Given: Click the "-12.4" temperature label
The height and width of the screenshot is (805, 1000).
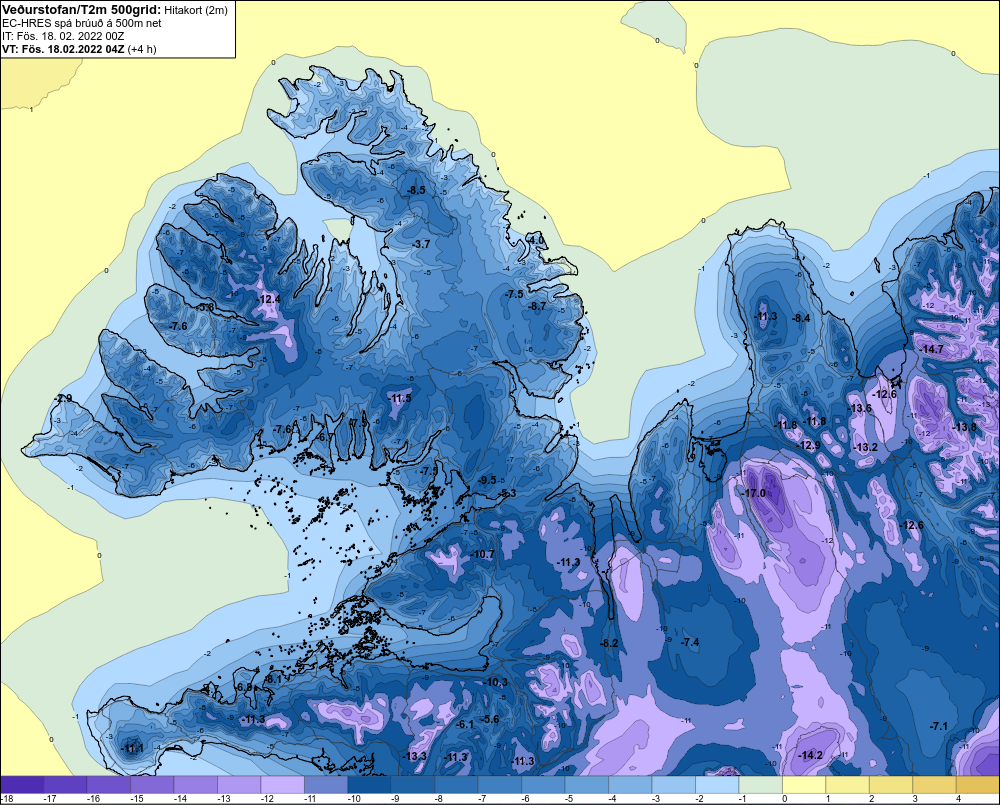Looking at the screenshot, I should click(268, 299).
